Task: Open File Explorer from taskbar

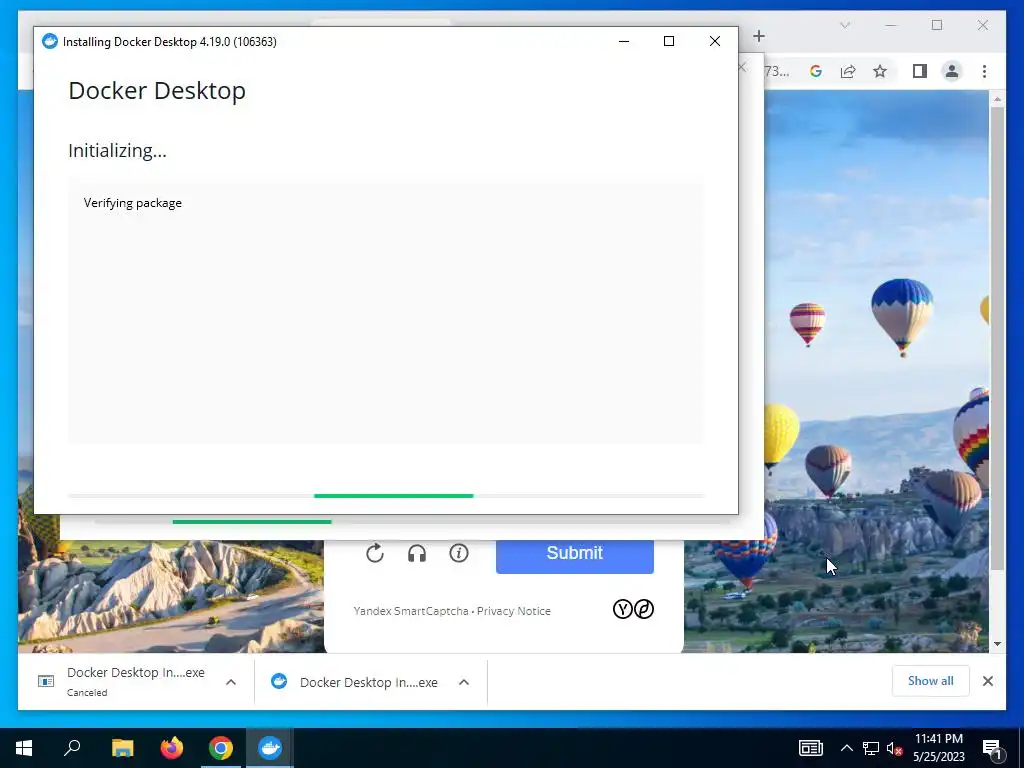Action: pos(122,748)
